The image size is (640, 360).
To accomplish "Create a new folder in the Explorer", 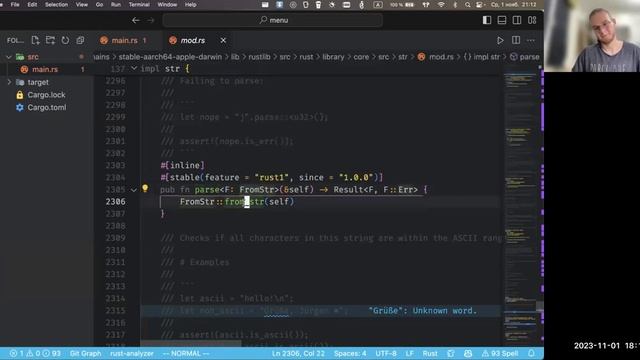I will coord(50,40).
